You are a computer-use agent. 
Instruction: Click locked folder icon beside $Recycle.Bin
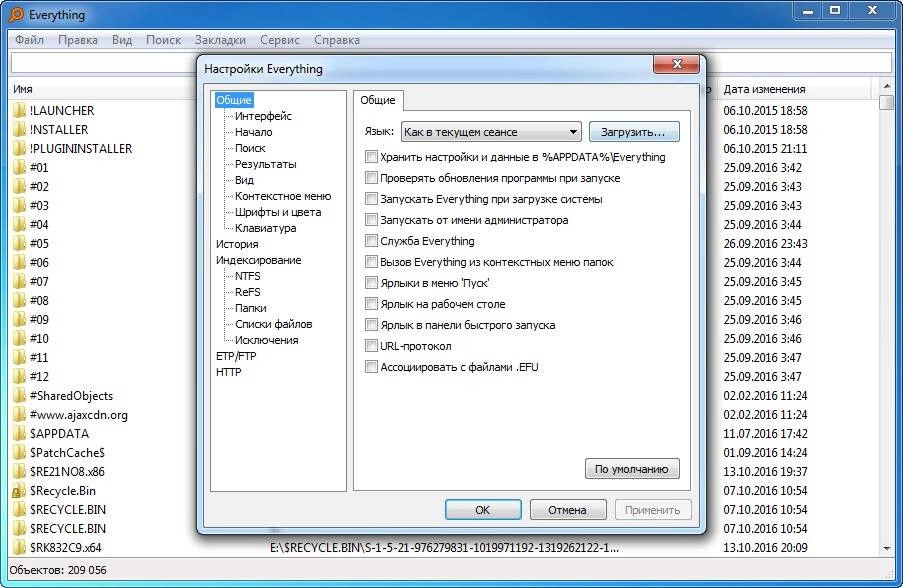tap(20, 491)
